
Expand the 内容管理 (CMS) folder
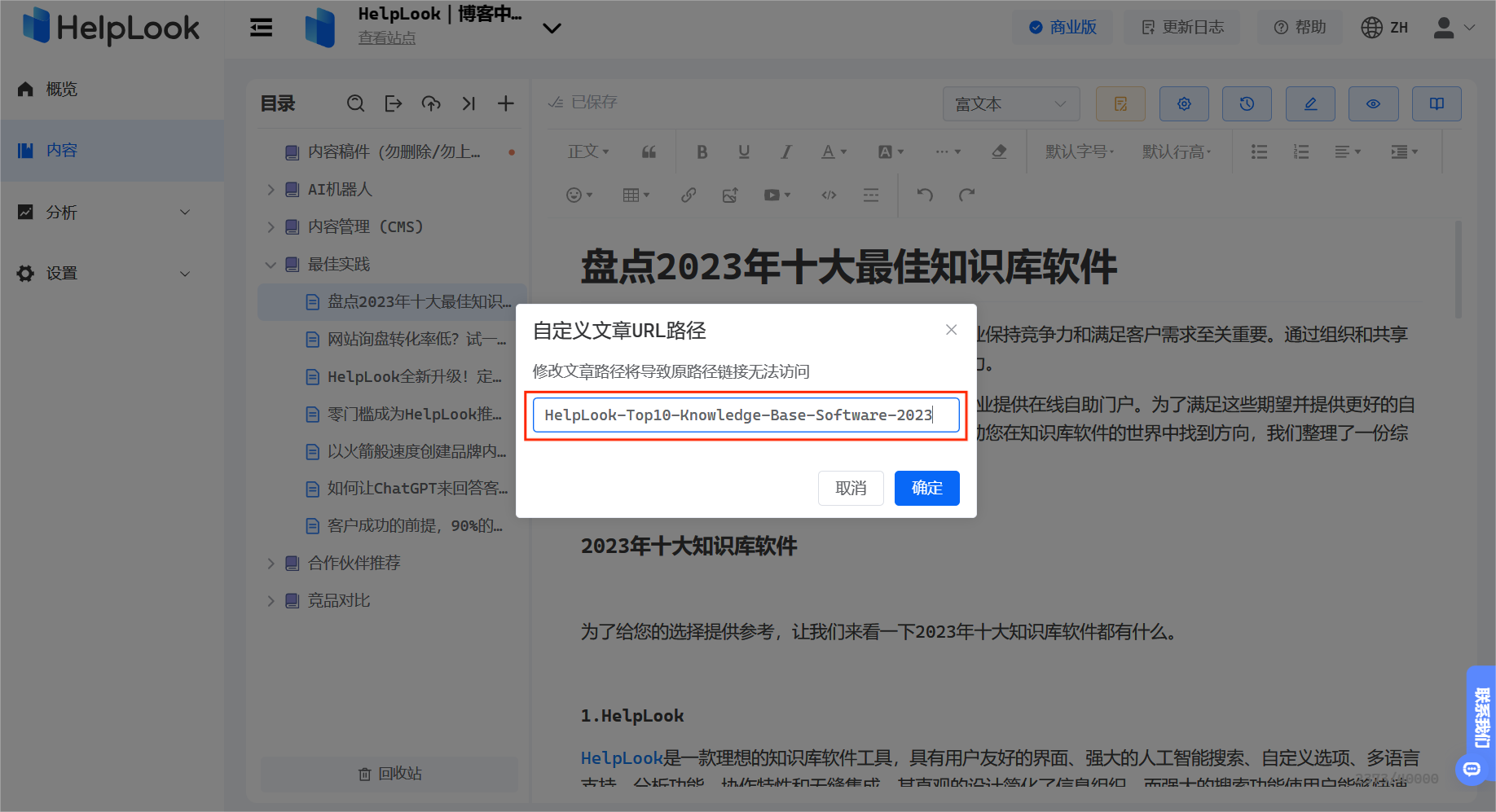(x=271, y=226)
